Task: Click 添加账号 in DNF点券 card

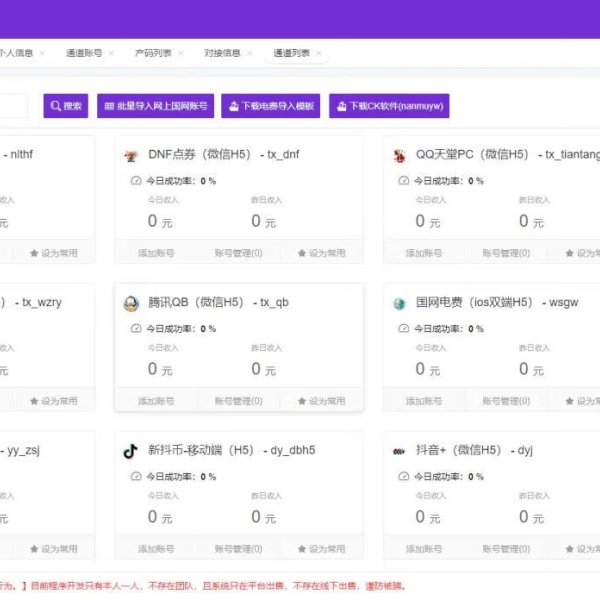Action: pyautogui.click(x=156, y=253)
